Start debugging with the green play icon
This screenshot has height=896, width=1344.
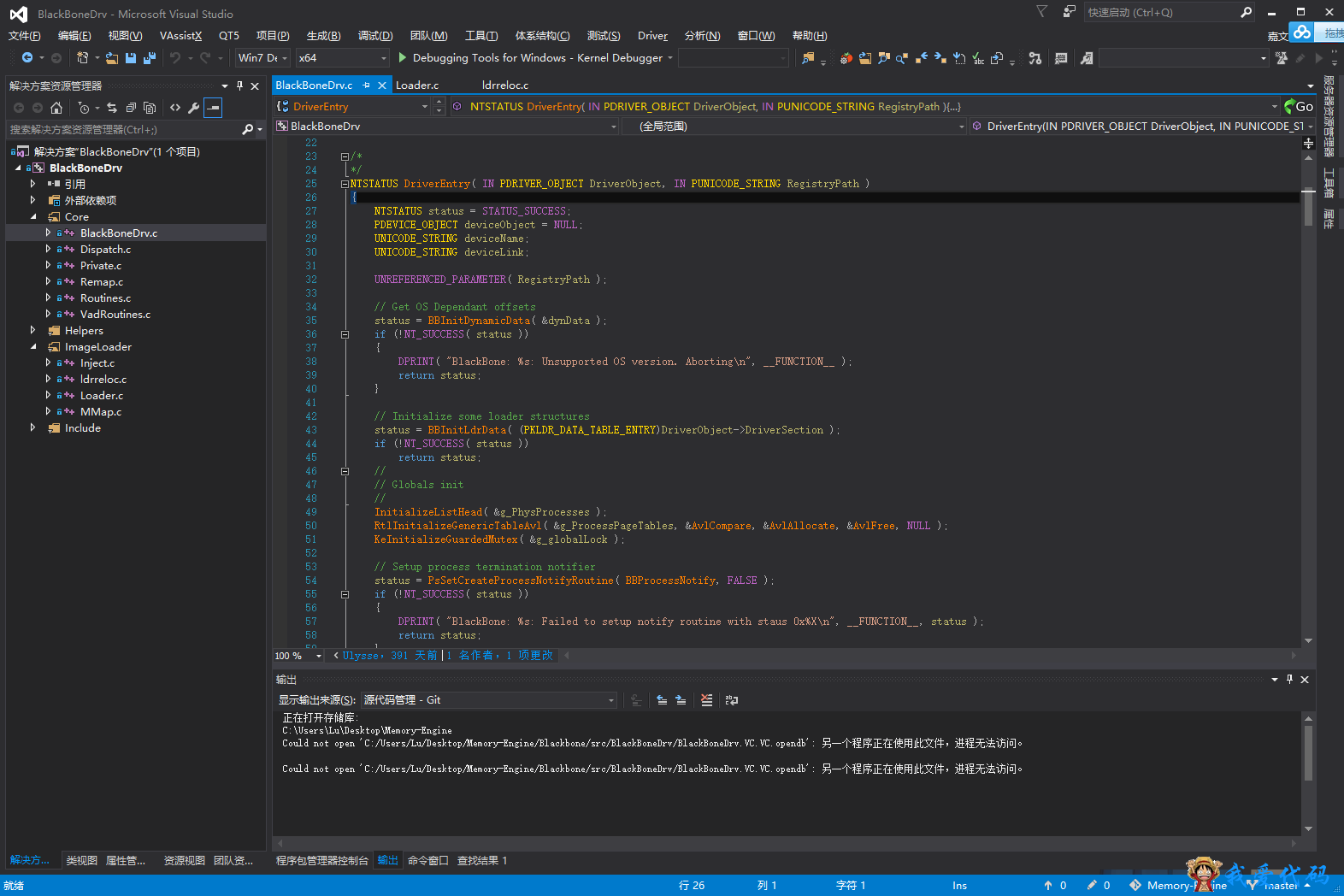pos(403,58)
